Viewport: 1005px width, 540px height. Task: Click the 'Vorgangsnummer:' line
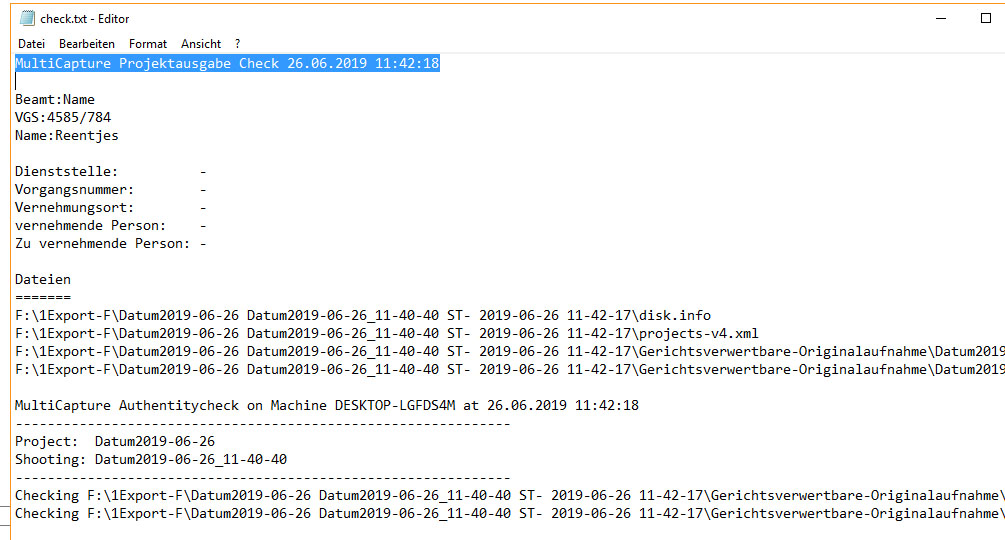(110, 190)
